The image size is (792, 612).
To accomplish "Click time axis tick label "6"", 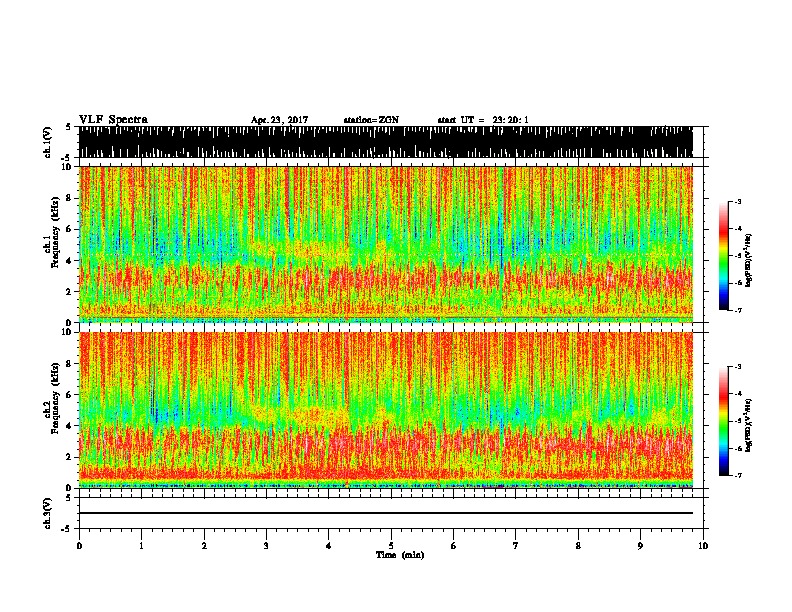I will click(x=454, y=546).
